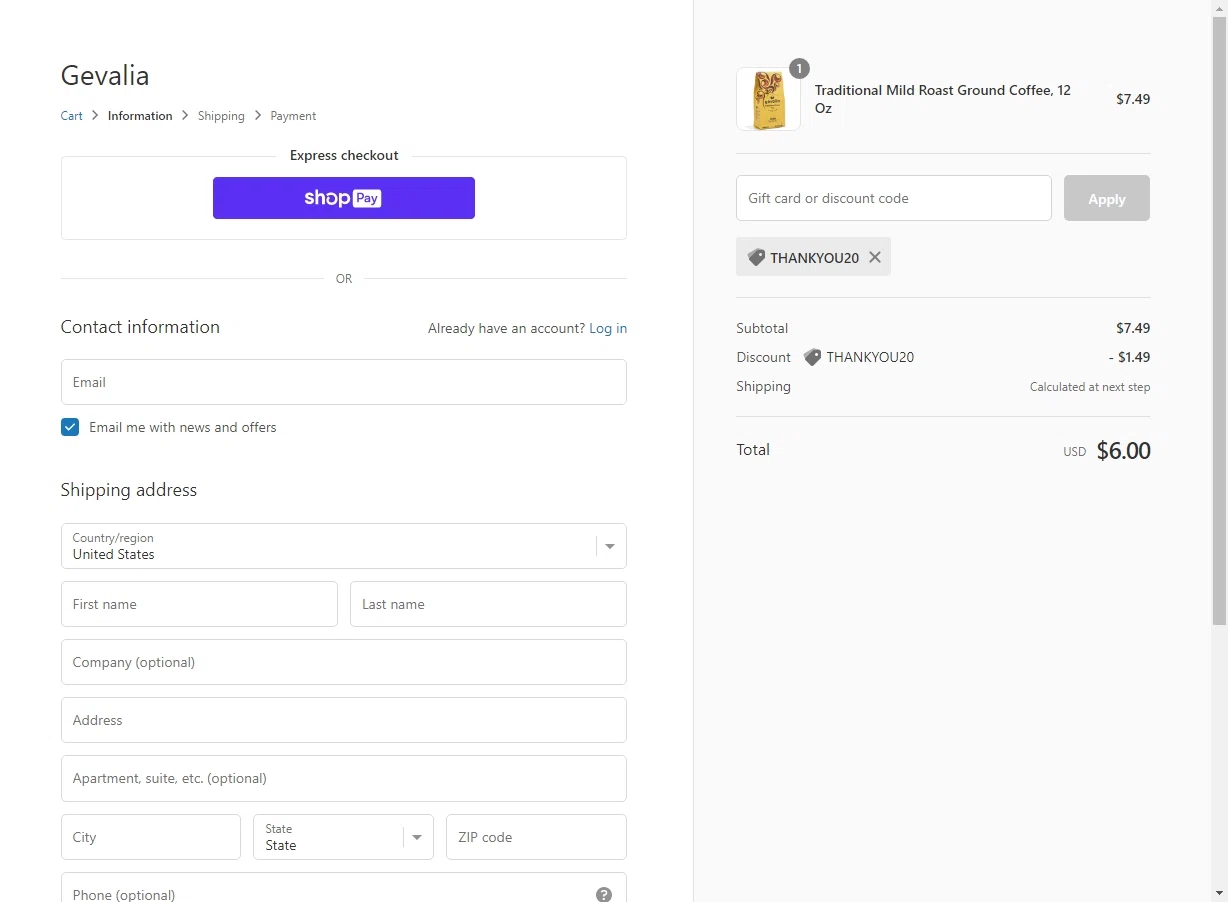Open the coffee bag product thumbnail
This screenshot has height=902, width=1228.
768,99
